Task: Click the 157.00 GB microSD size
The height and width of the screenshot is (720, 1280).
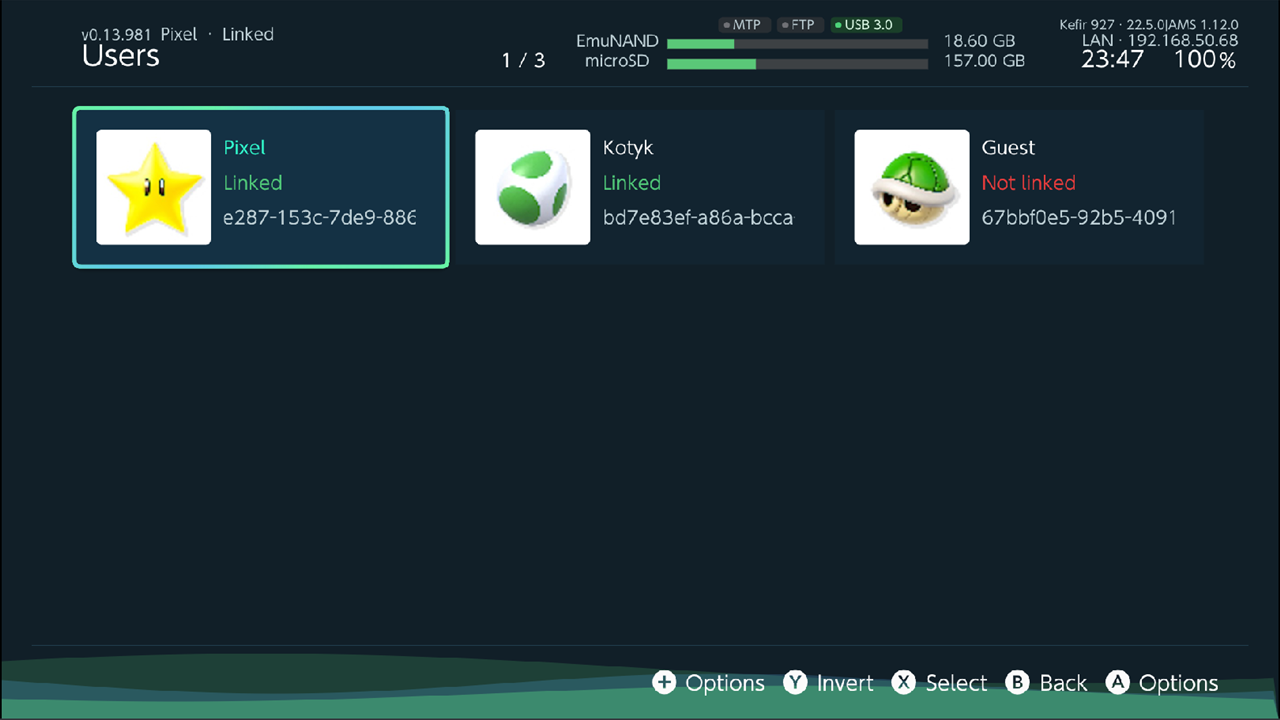Action: click(985, 61)
